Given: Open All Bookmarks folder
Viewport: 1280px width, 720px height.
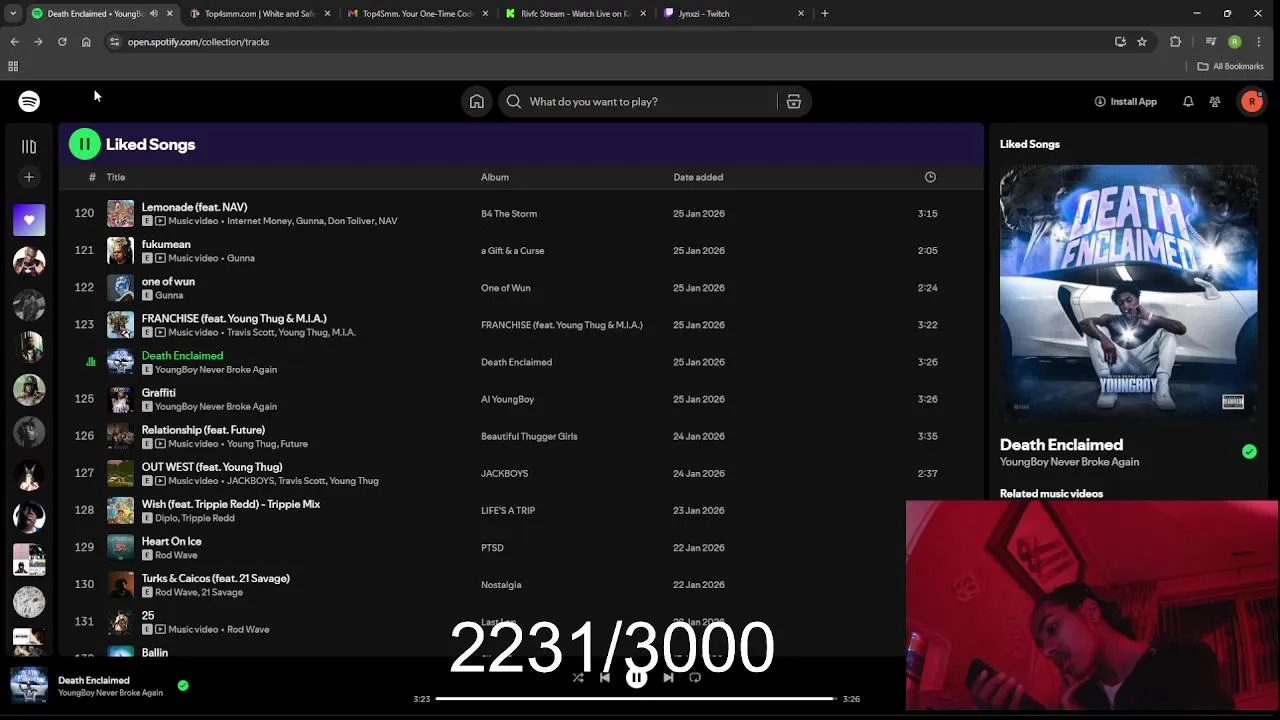Looking at the screenshot, I should (1231, 66).
